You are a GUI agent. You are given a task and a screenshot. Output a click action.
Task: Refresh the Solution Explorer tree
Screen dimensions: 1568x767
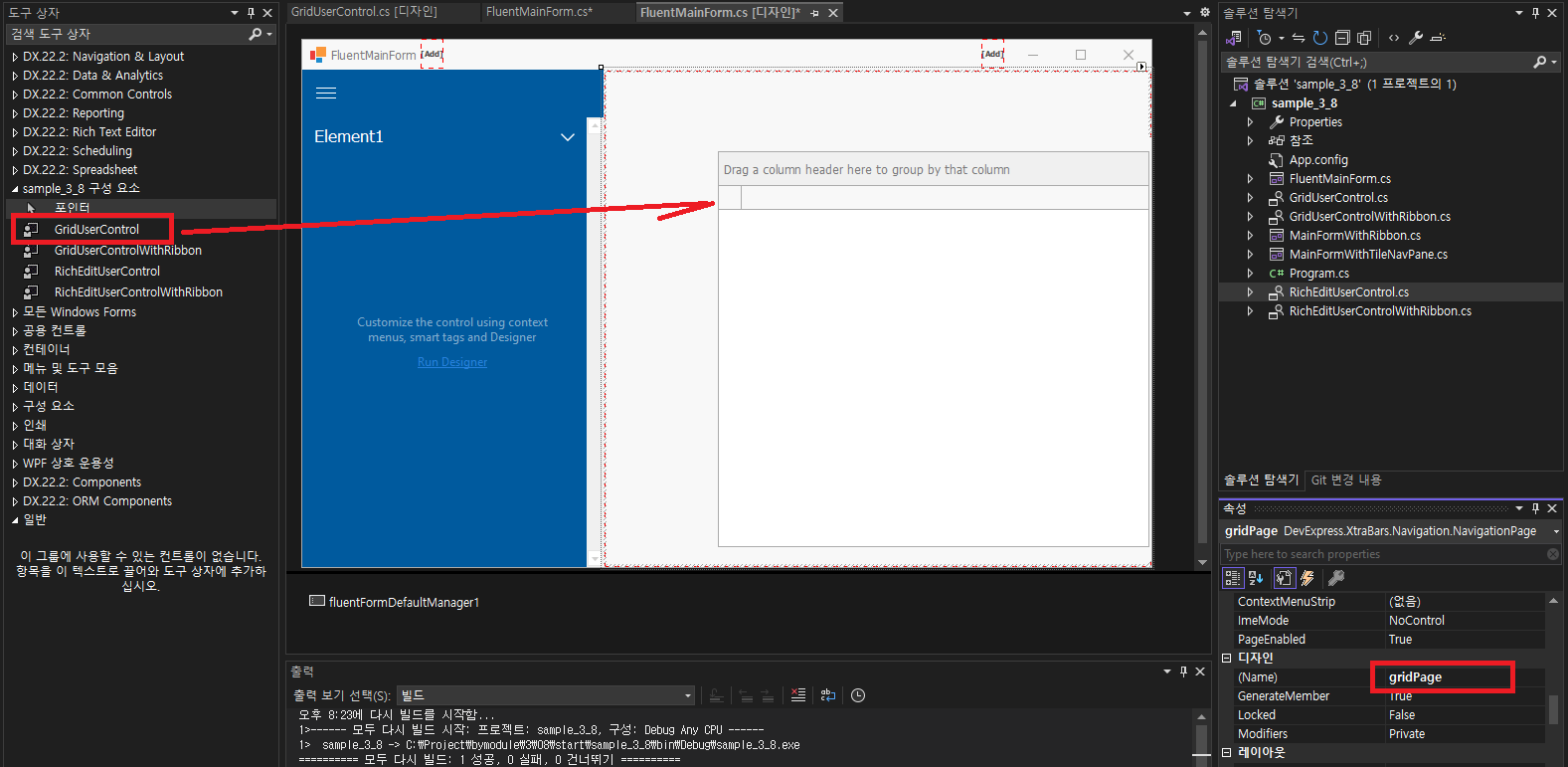tap(1320, 38)
